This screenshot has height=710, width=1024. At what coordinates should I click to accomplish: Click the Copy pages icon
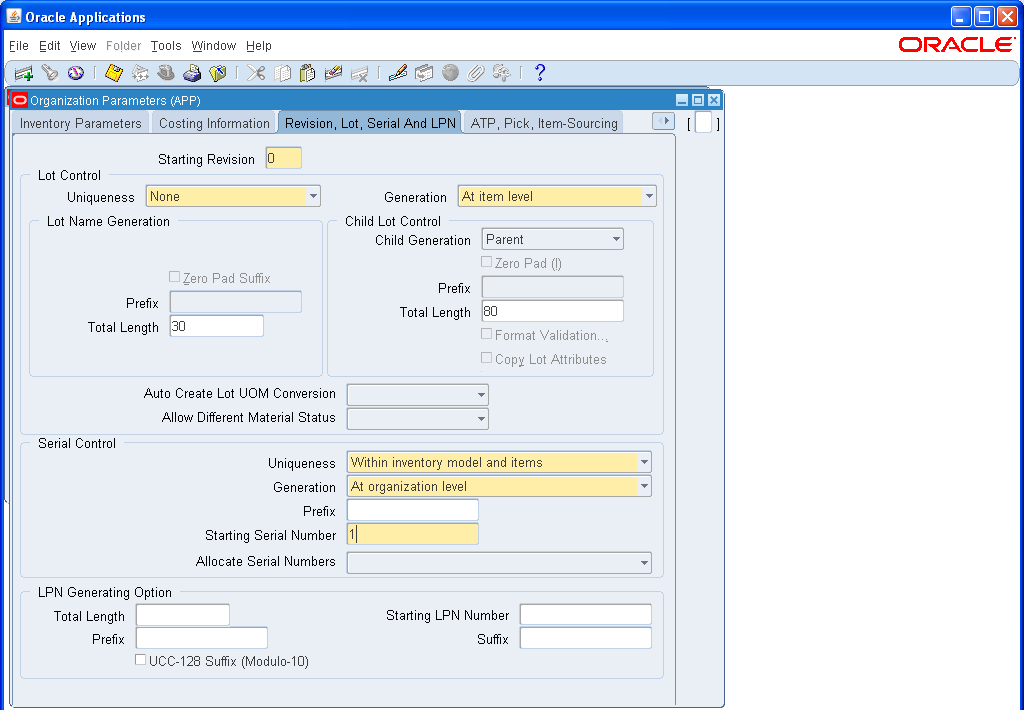(x=282, y=73)
